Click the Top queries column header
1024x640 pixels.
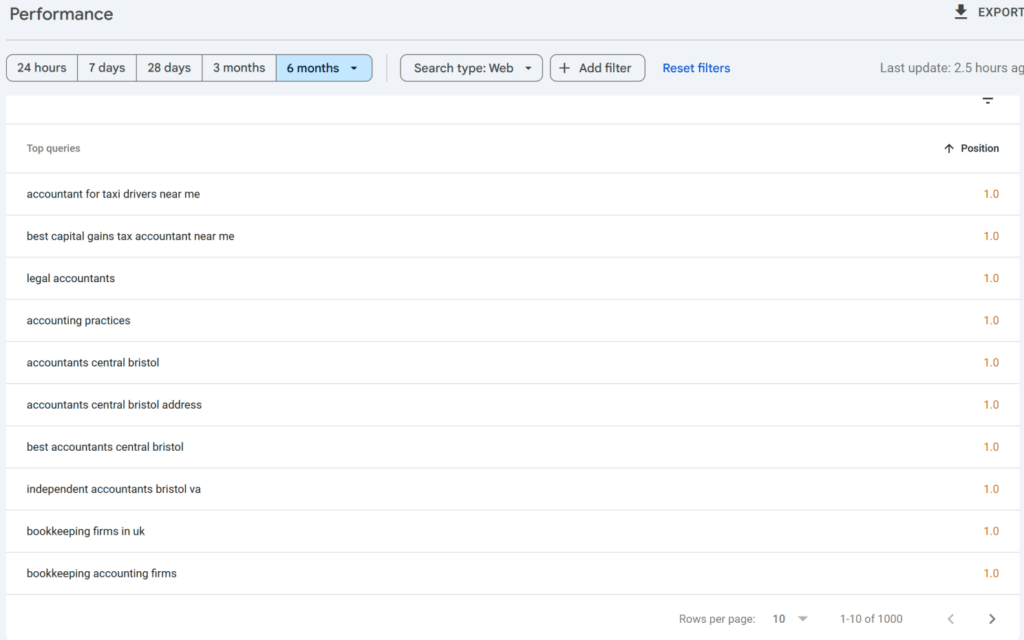[x=53, y=148]
